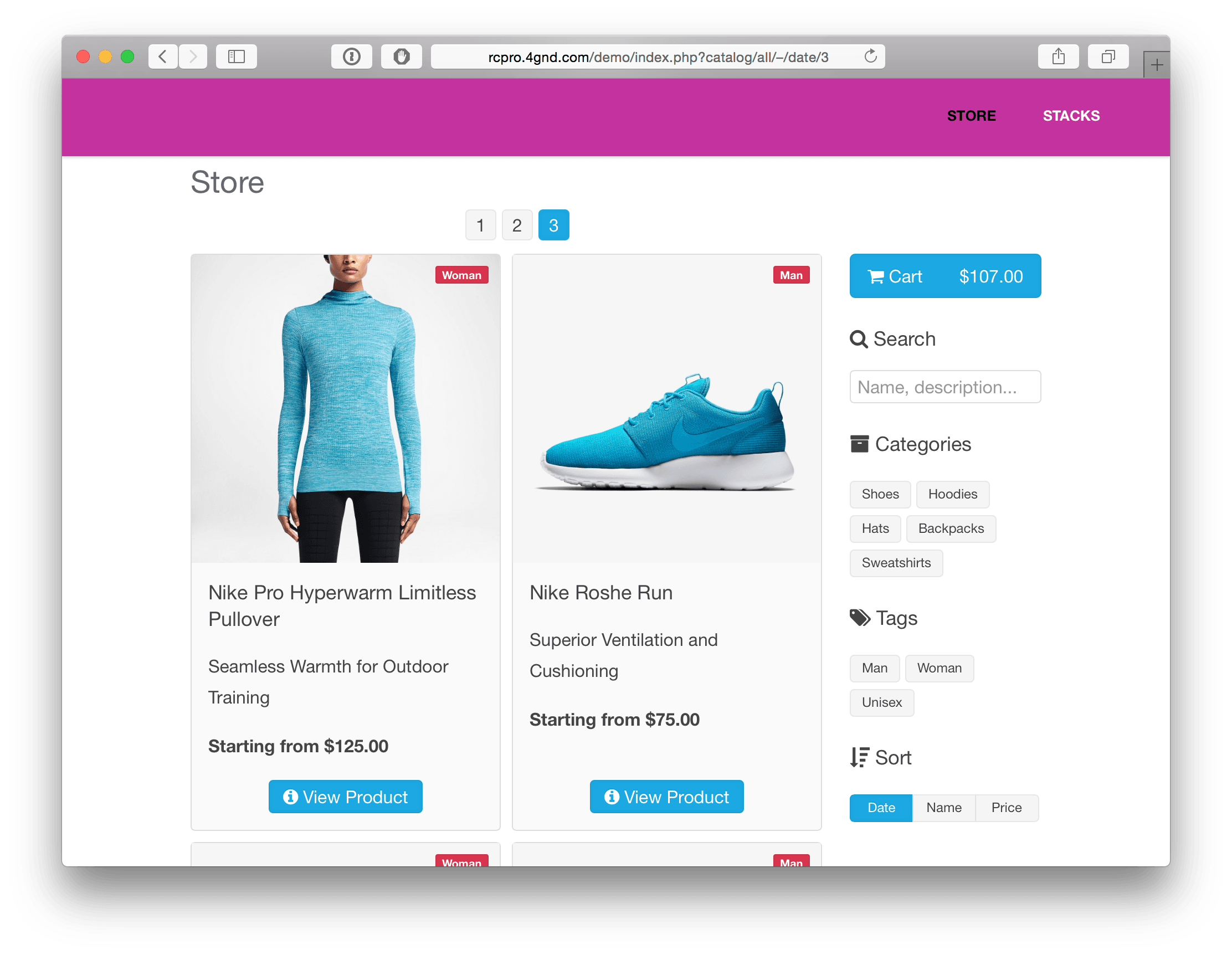The image size is (1232, 955).
Task: Reload the page with the refresh icon
Action: tap(870, 57)
